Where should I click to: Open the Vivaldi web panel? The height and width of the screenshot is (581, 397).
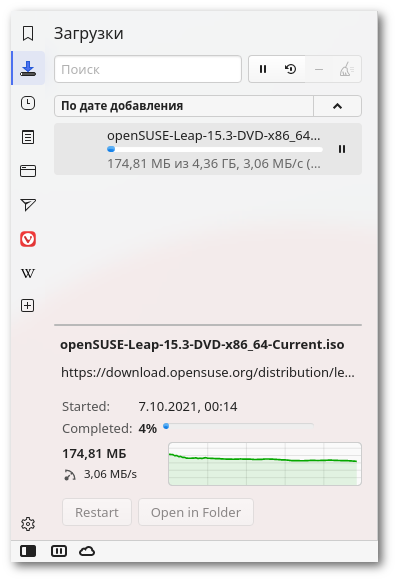click(28, 239)
